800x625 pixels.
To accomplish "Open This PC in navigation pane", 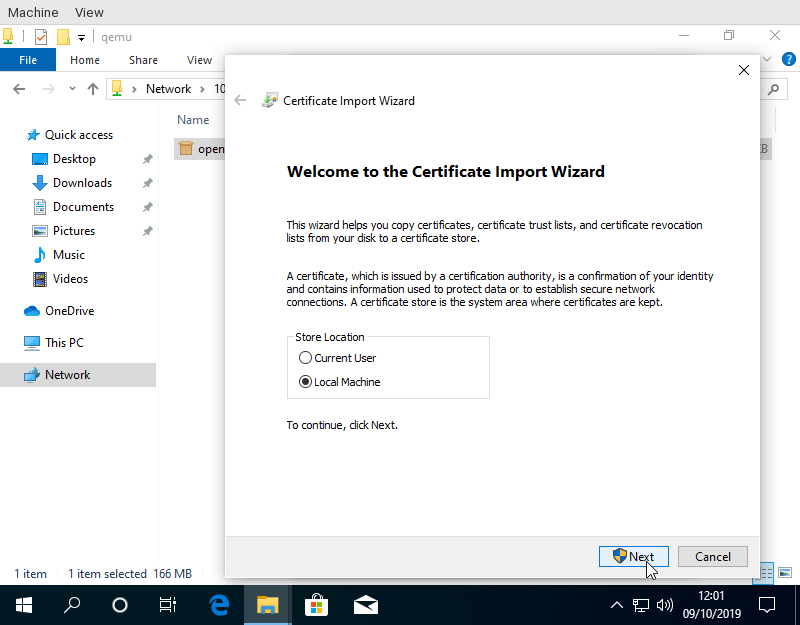I will click(64, 343).
